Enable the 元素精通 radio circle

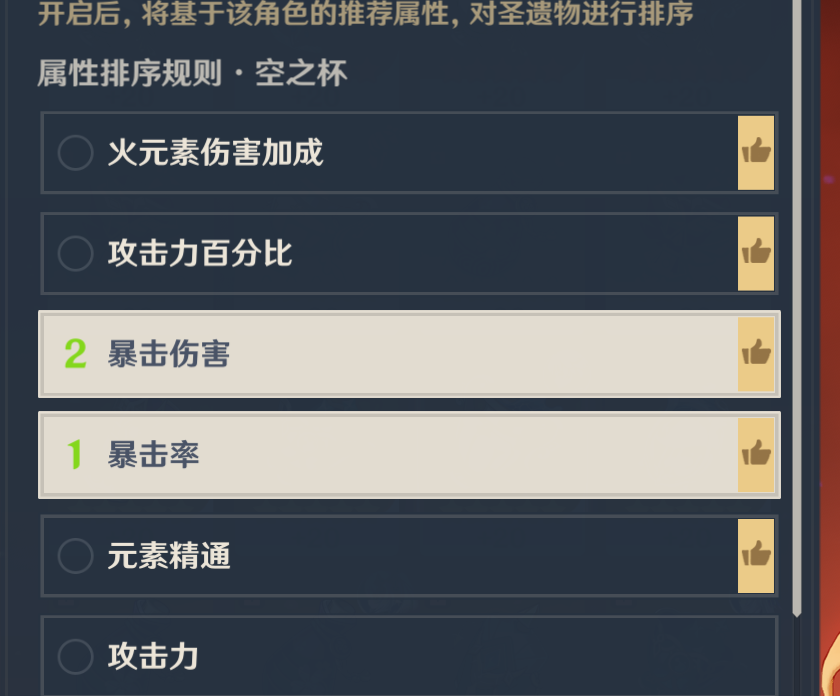pos(76,556)
